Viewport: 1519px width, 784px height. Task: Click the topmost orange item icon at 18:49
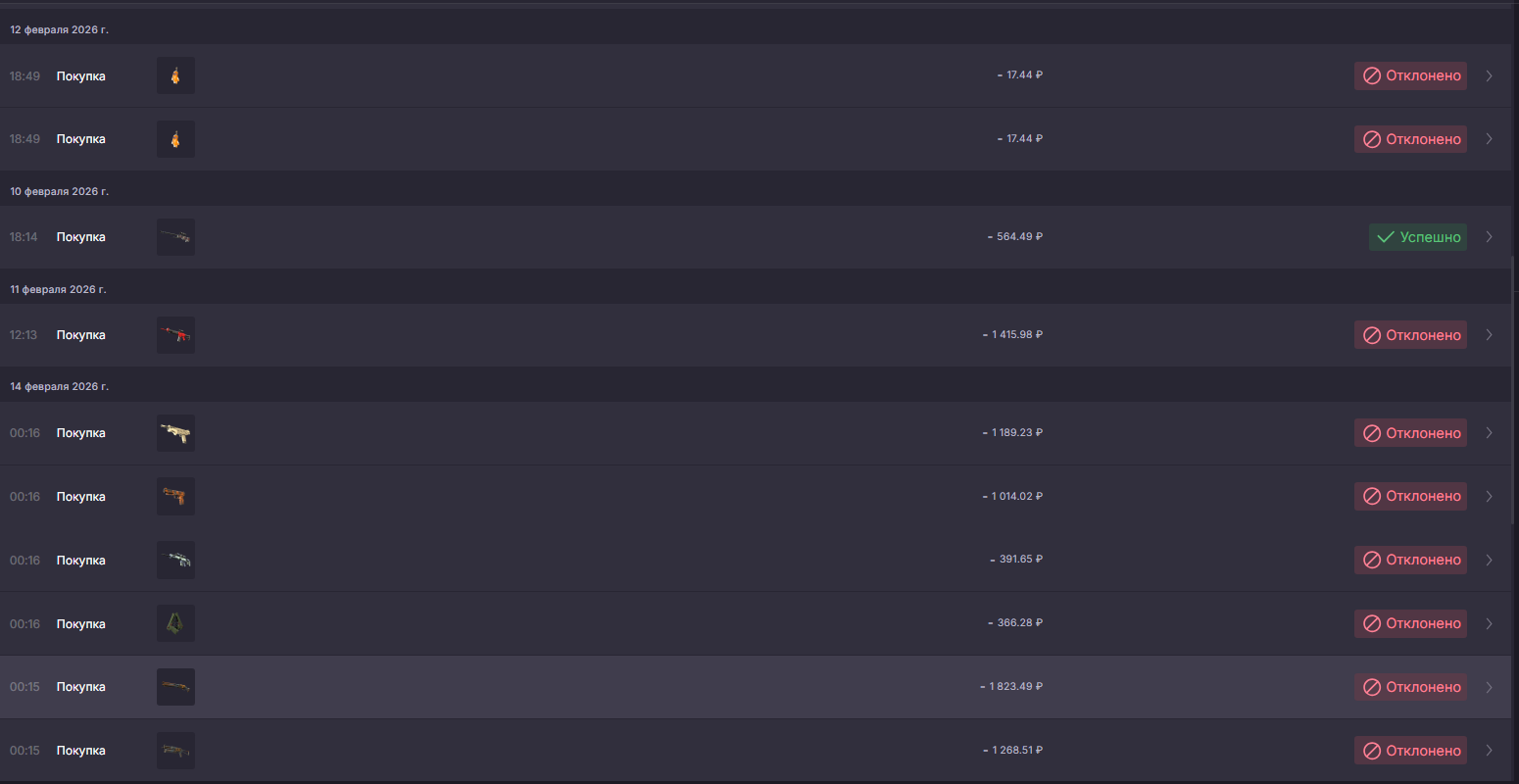pos(175,75)
